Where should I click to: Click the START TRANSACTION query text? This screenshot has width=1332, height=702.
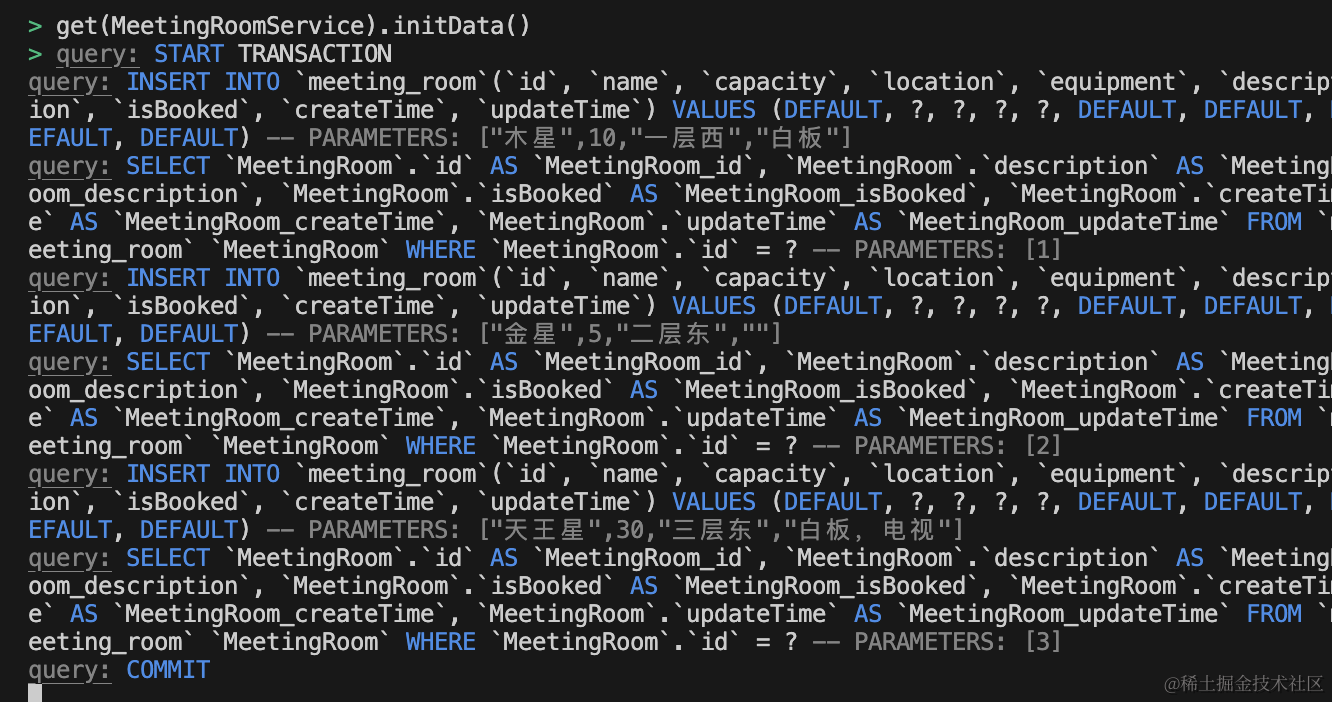[273, 53]
